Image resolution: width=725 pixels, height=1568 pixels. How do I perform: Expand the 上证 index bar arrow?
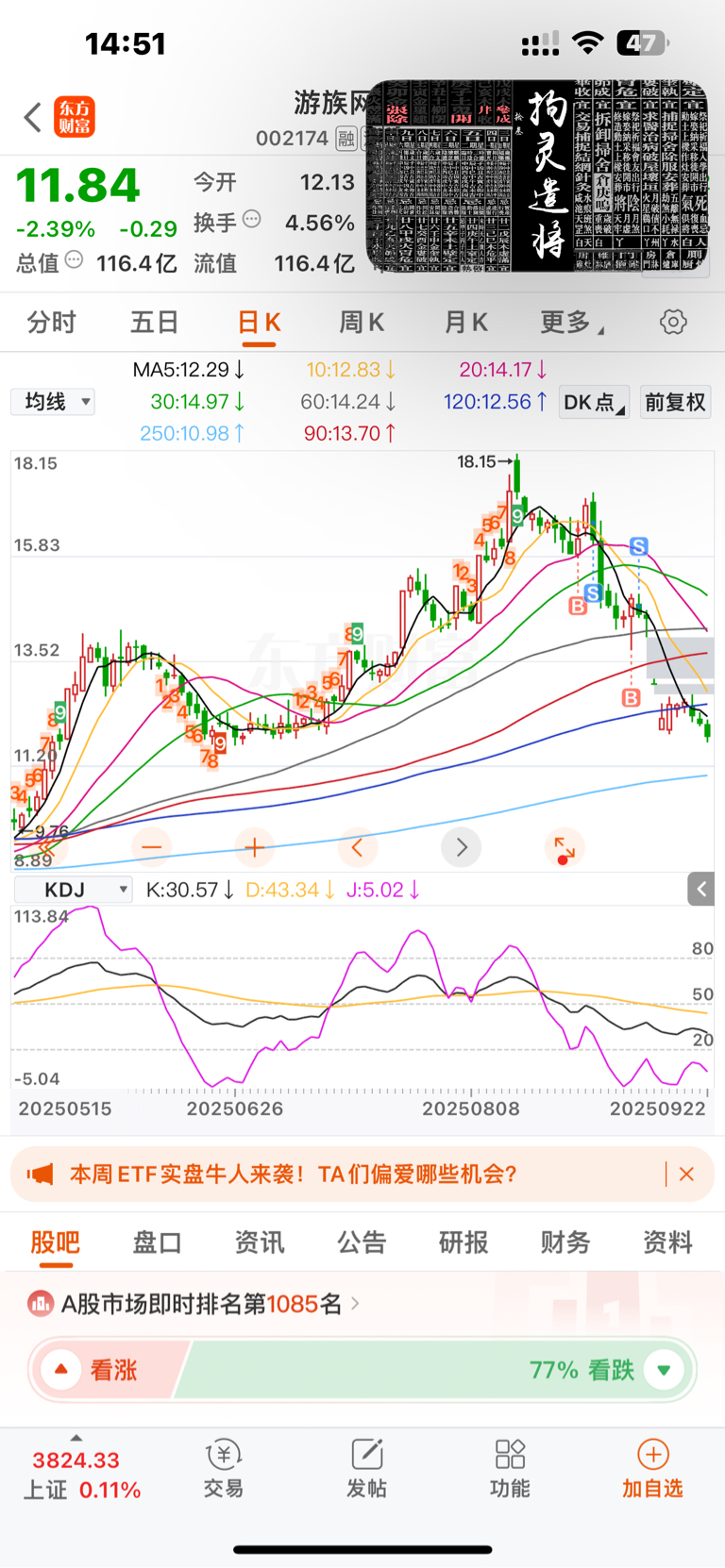(76, 1438)
